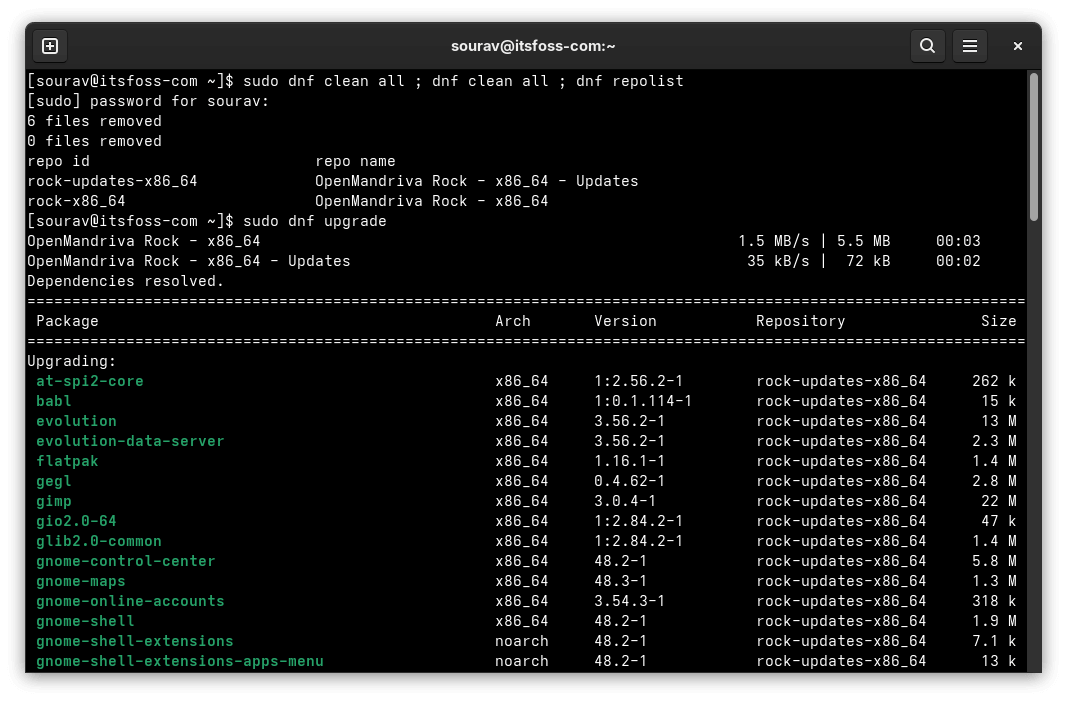This screenshot has width=1067, height=701.
Task: Click the sourav@itsfoss-com window title
Action: (533, 46)
